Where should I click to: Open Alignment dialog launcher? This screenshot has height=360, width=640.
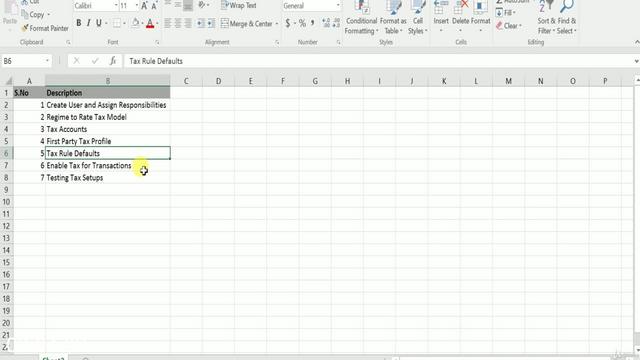[x=277, y=42]
